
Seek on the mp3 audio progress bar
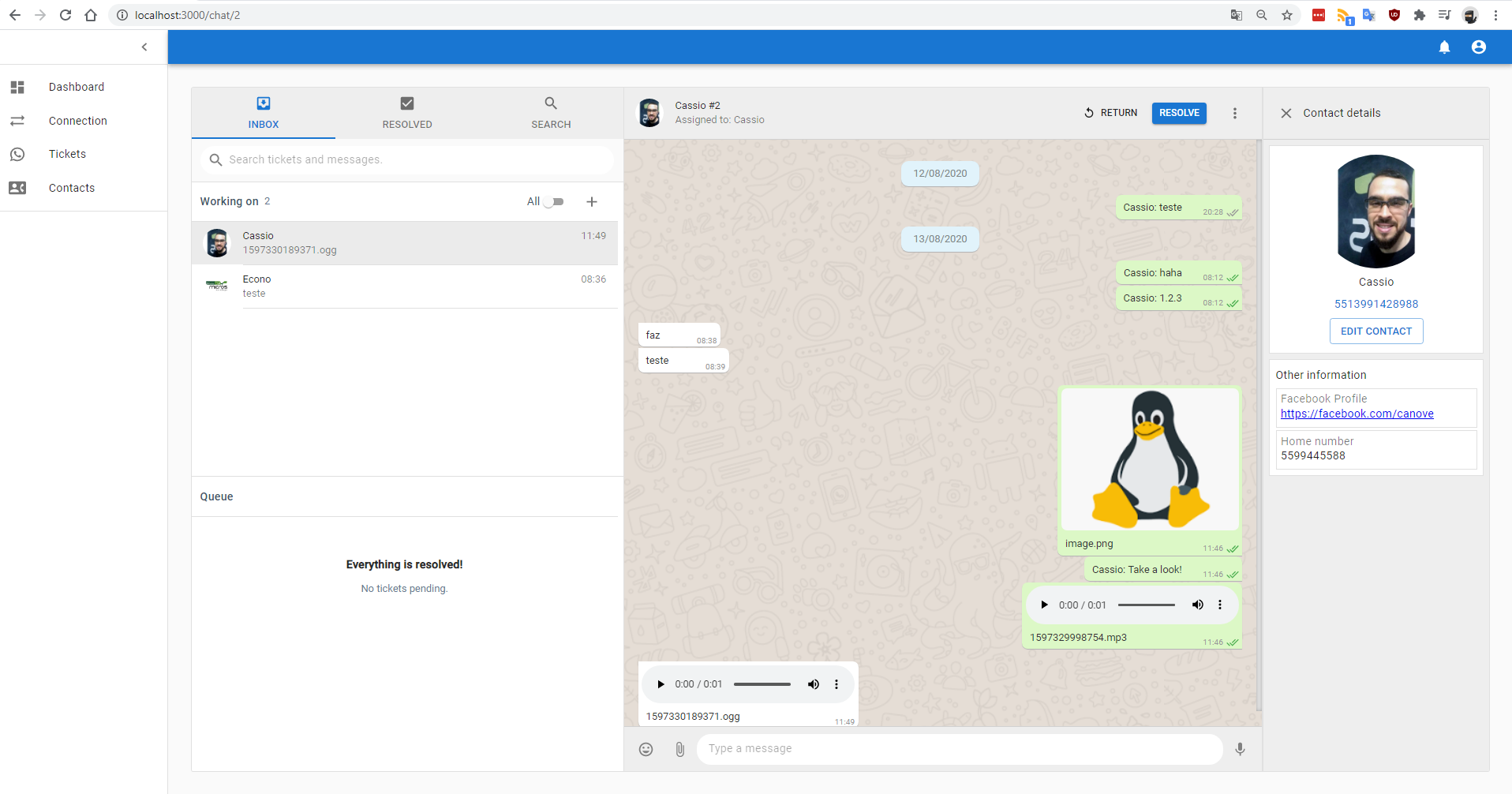tap(1146, 605)
